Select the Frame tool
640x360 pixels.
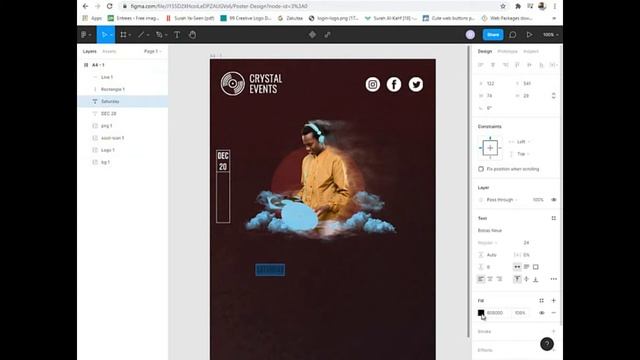pyautogui.click(x=123, y=35)
